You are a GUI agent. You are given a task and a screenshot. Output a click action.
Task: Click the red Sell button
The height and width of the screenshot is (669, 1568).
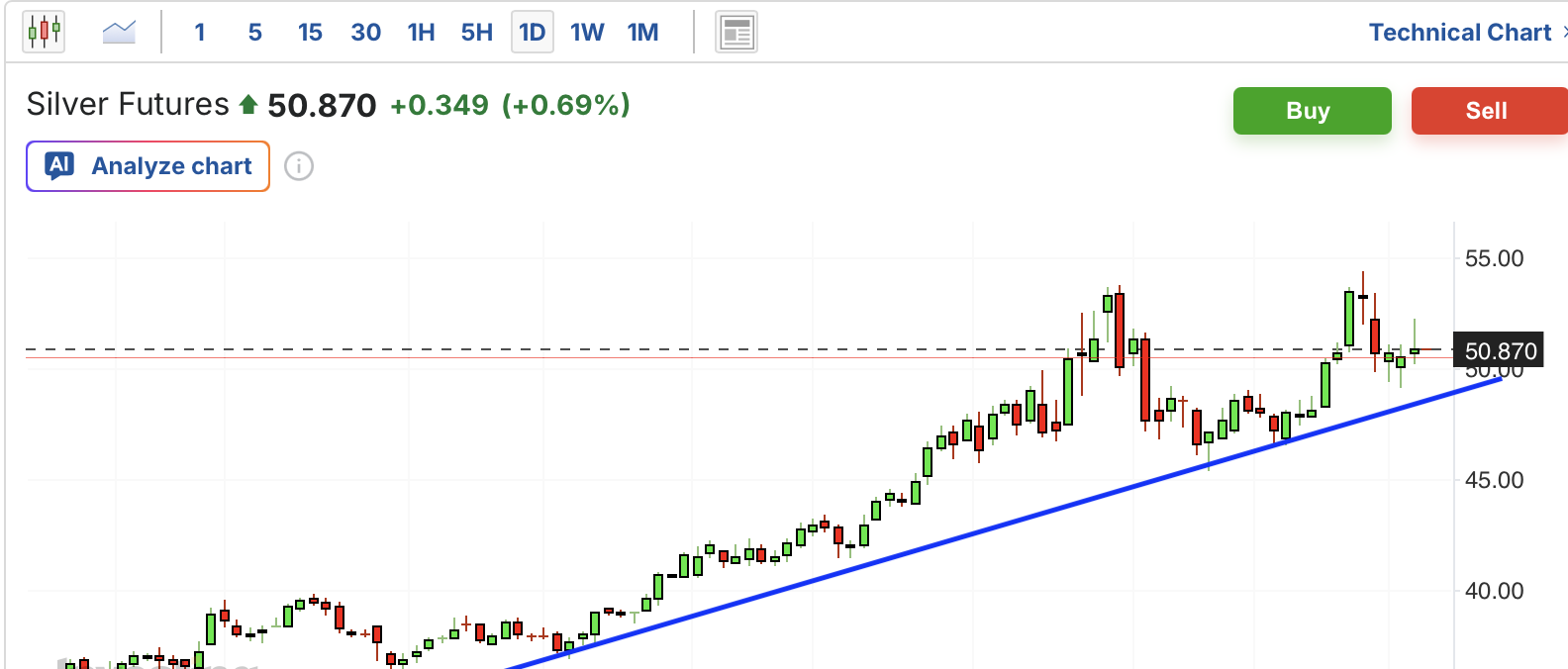pyautogui.click(x=1489, y=111)
